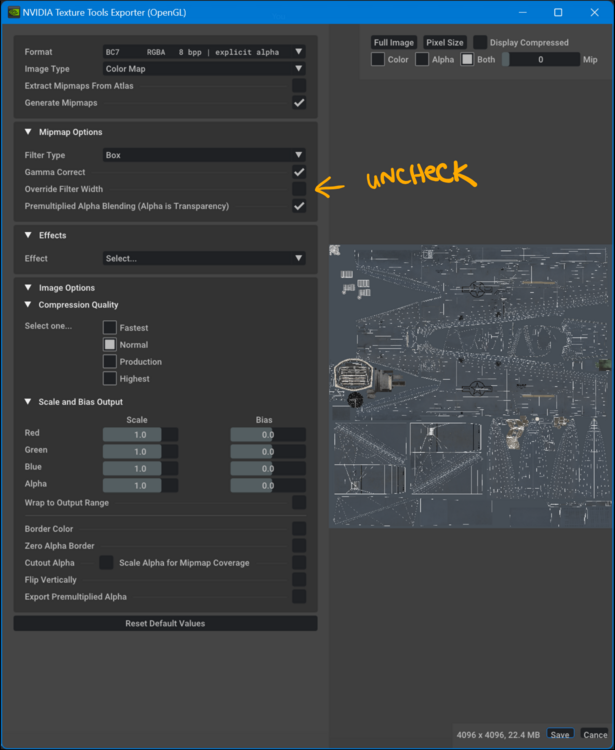Screen dimensions: 615x750
Task: Collapse the Mipmap Options section
Action: pos(28,132)
